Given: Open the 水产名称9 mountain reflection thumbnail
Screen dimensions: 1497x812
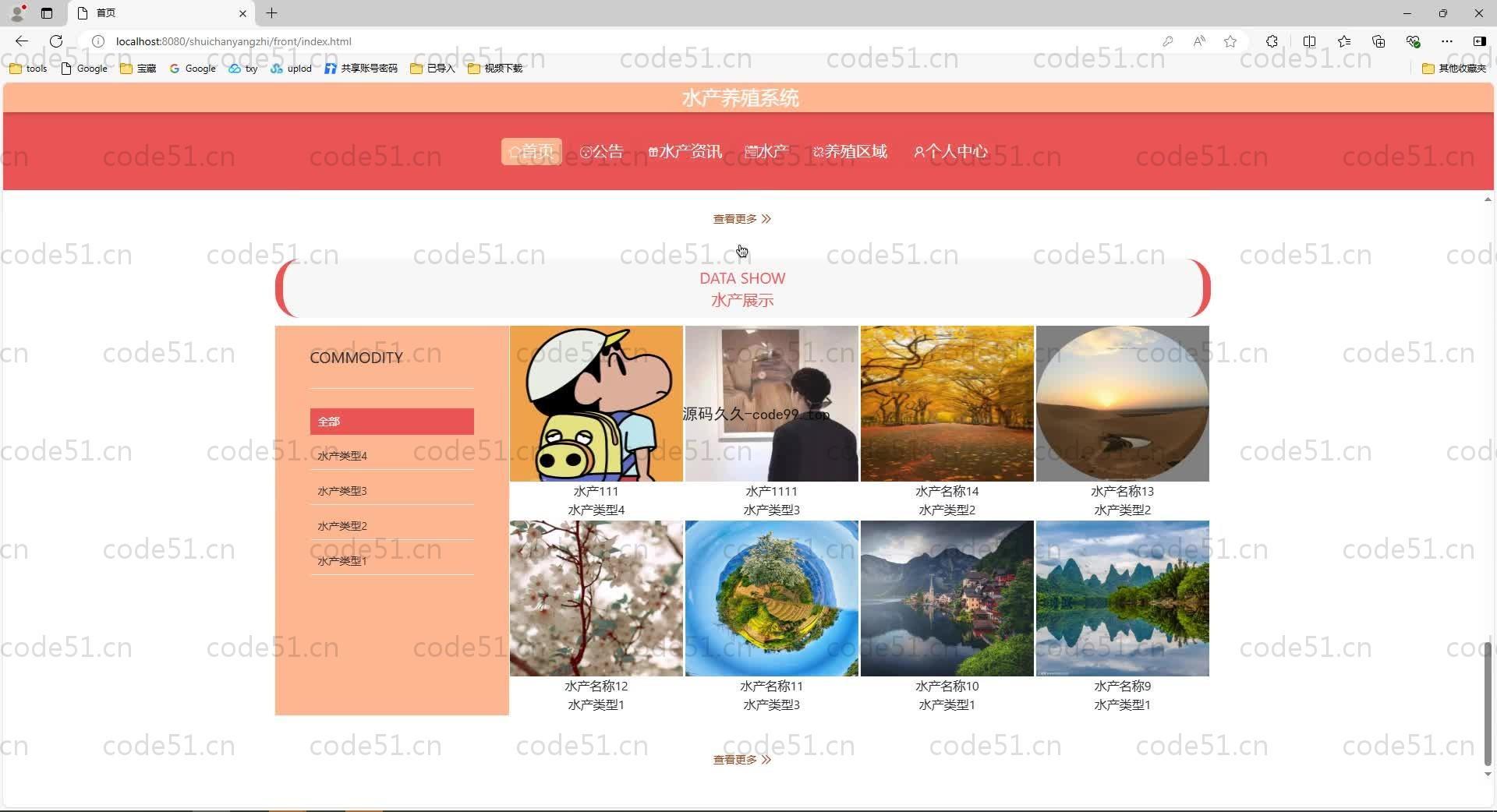Looking at the screenshot, I should (1123, 598).
